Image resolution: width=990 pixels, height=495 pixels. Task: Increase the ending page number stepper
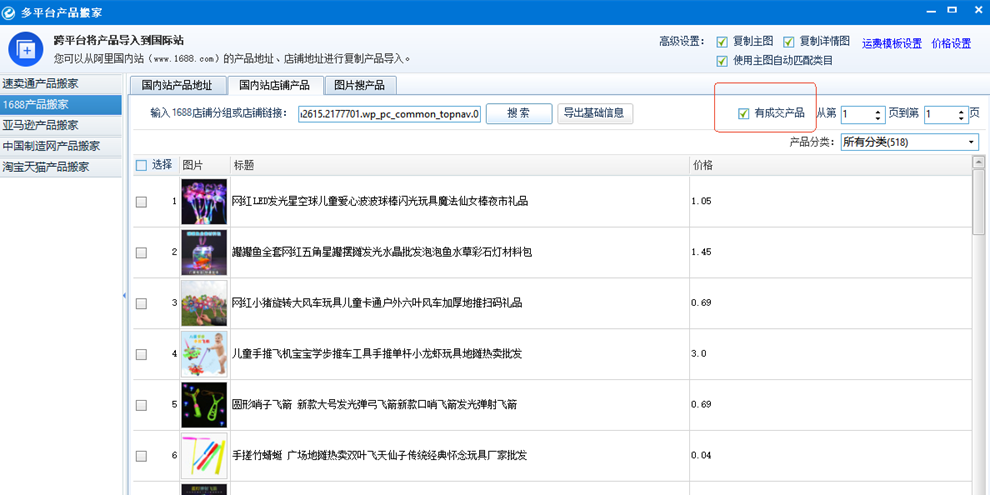click(961, 110)
